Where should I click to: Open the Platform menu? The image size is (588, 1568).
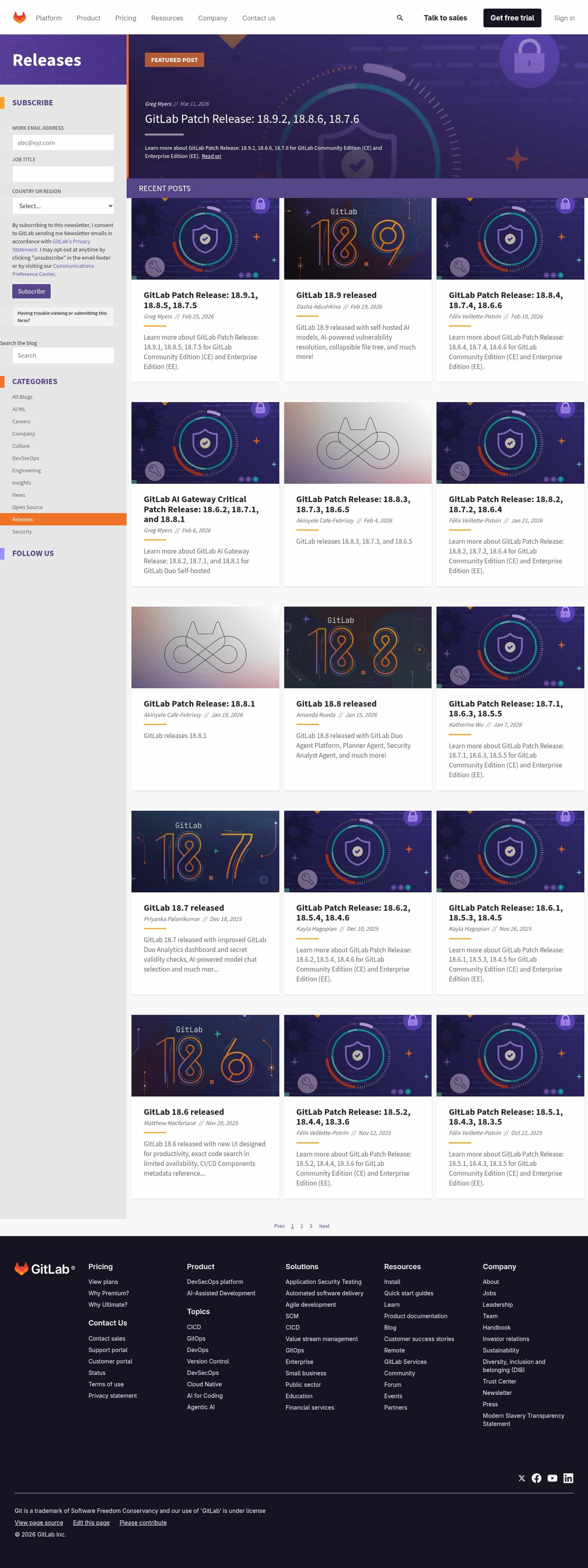point(49,18)
